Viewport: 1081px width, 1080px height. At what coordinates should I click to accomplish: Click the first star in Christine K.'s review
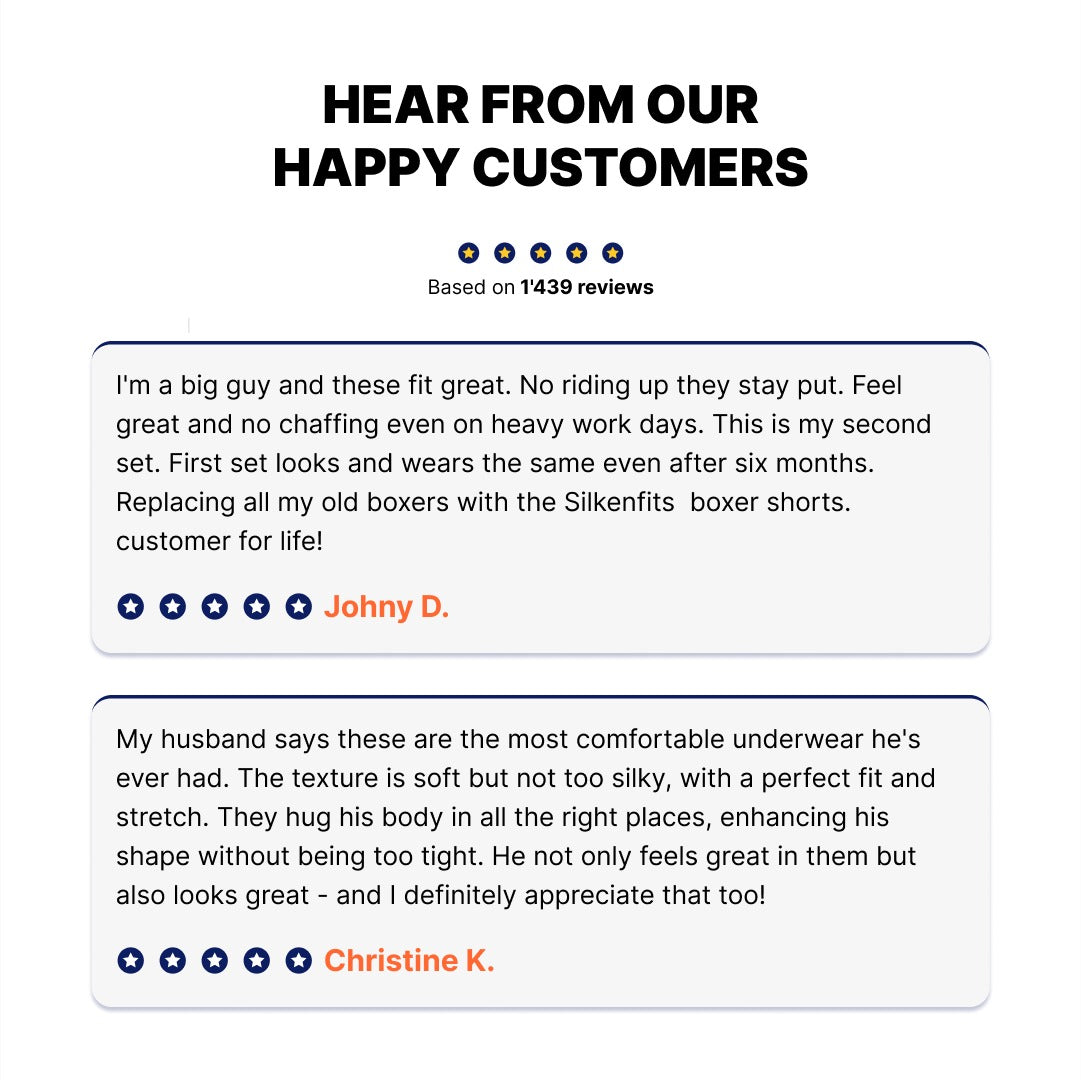[131, 961]
